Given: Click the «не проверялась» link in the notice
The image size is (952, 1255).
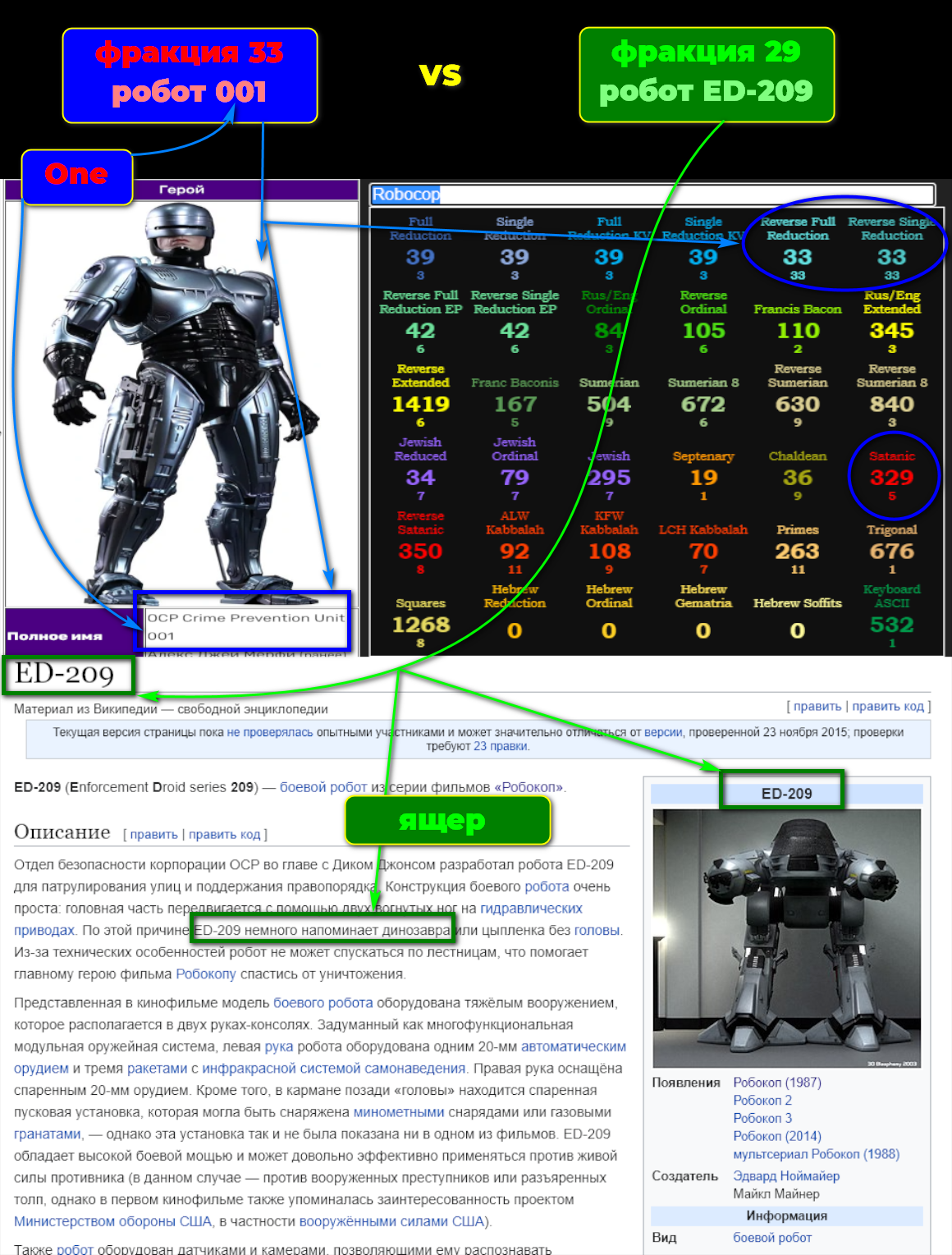Looking at the screenshot, I should tap(270, 732).
